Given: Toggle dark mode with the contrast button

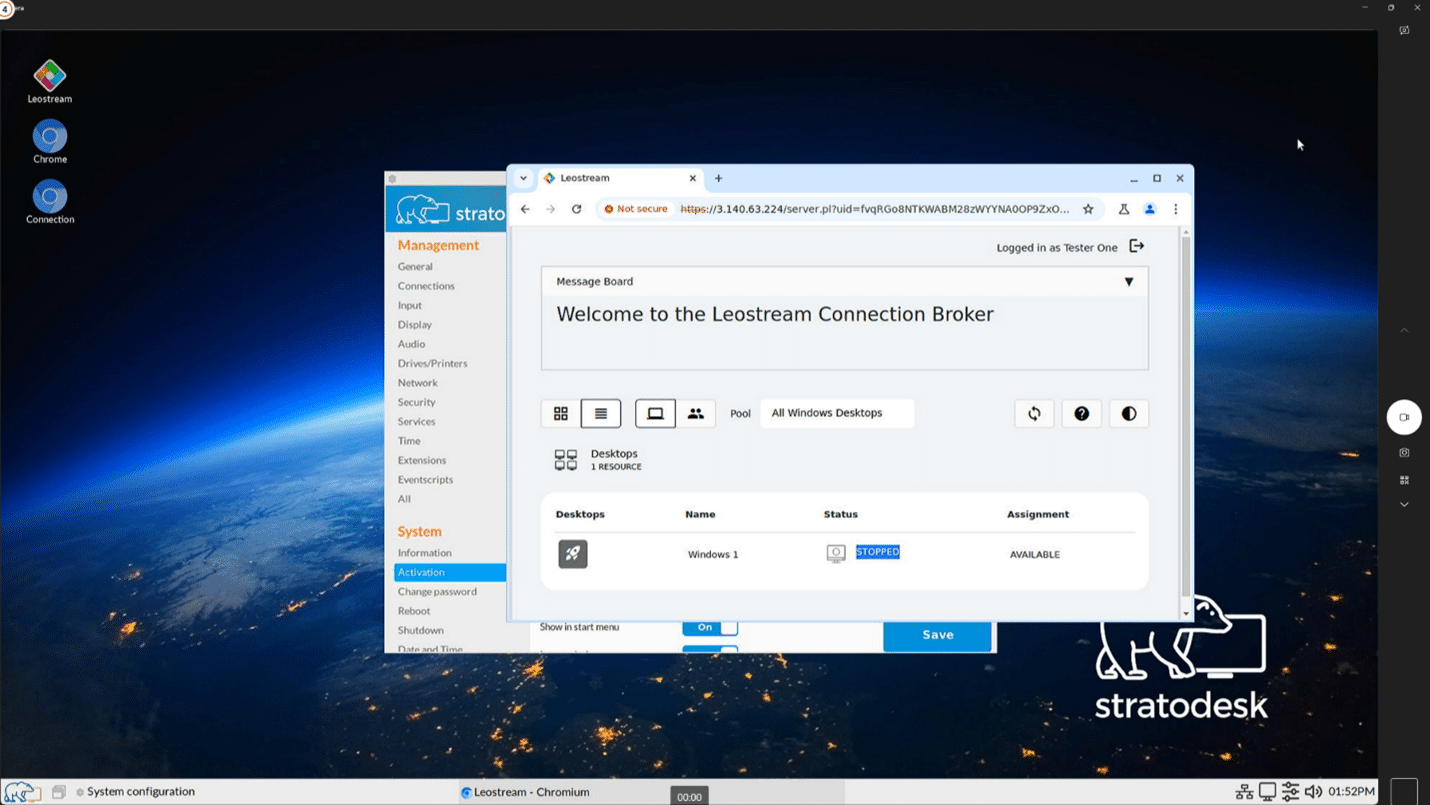Looking at the screenshot, I should click(1128, 413).
